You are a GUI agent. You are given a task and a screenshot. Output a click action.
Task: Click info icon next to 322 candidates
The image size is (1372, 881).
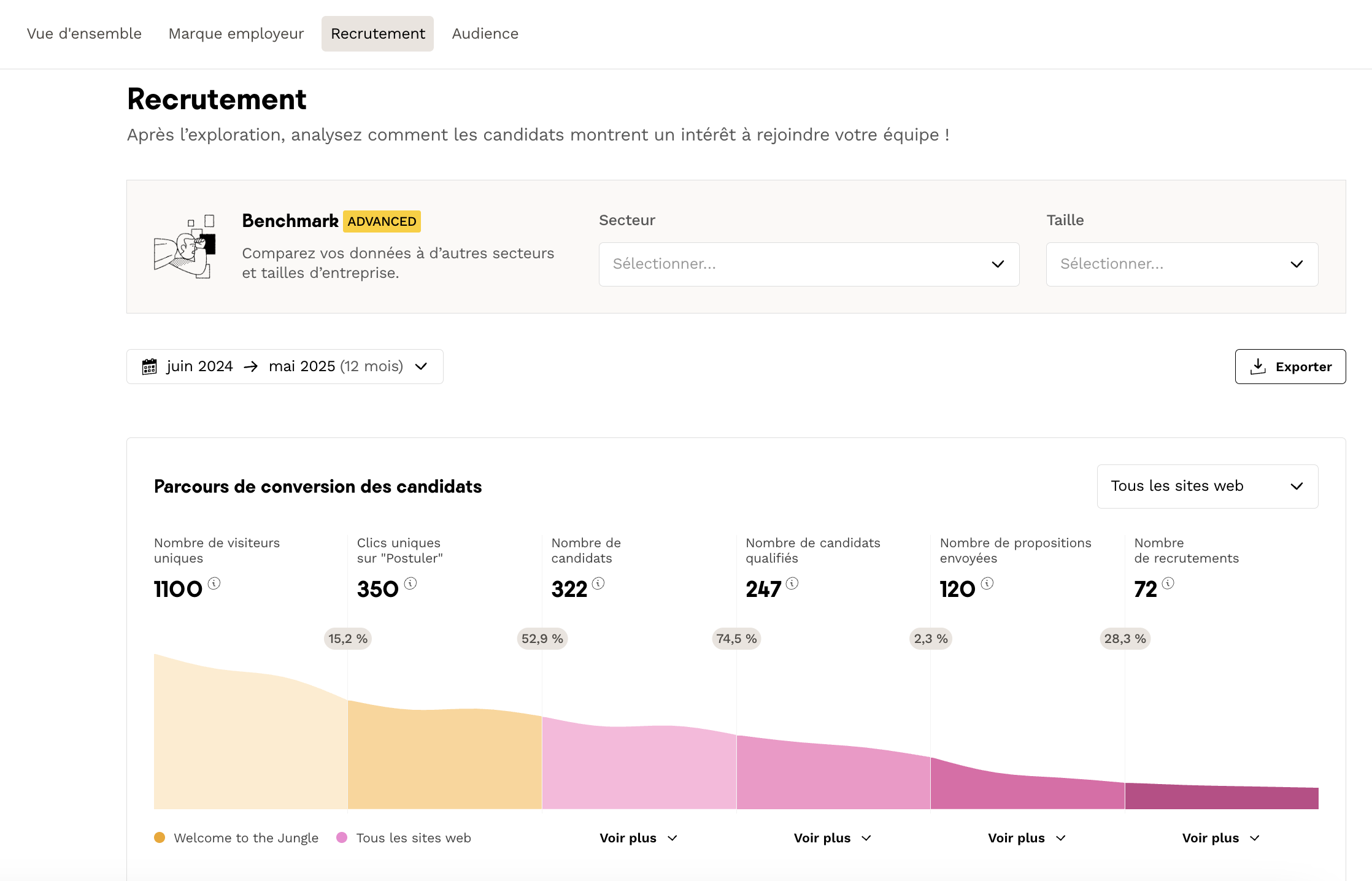[x=598, y=583]
